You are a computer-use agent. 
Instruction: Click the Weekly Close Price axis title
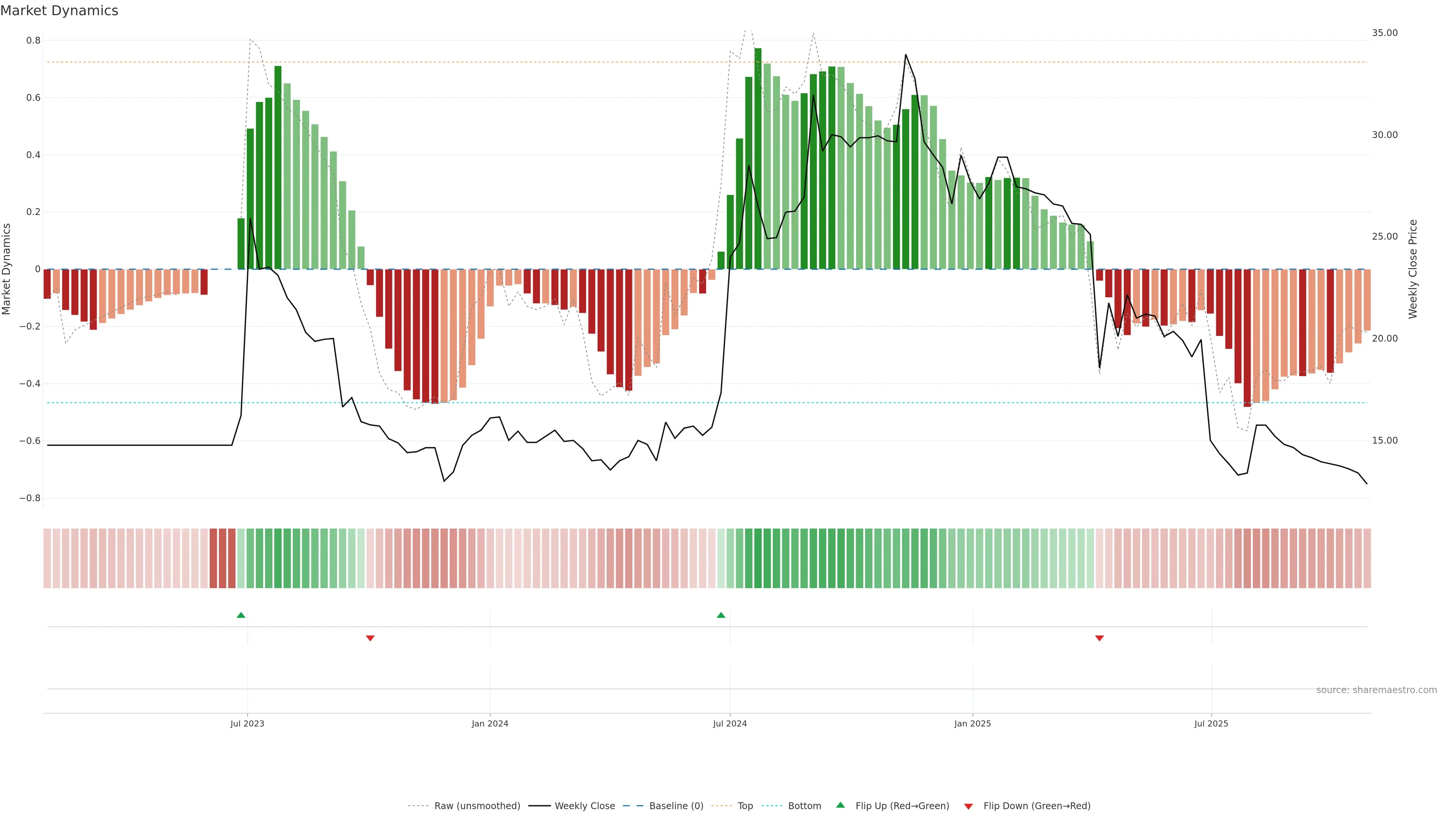[x=1413, y=269]
